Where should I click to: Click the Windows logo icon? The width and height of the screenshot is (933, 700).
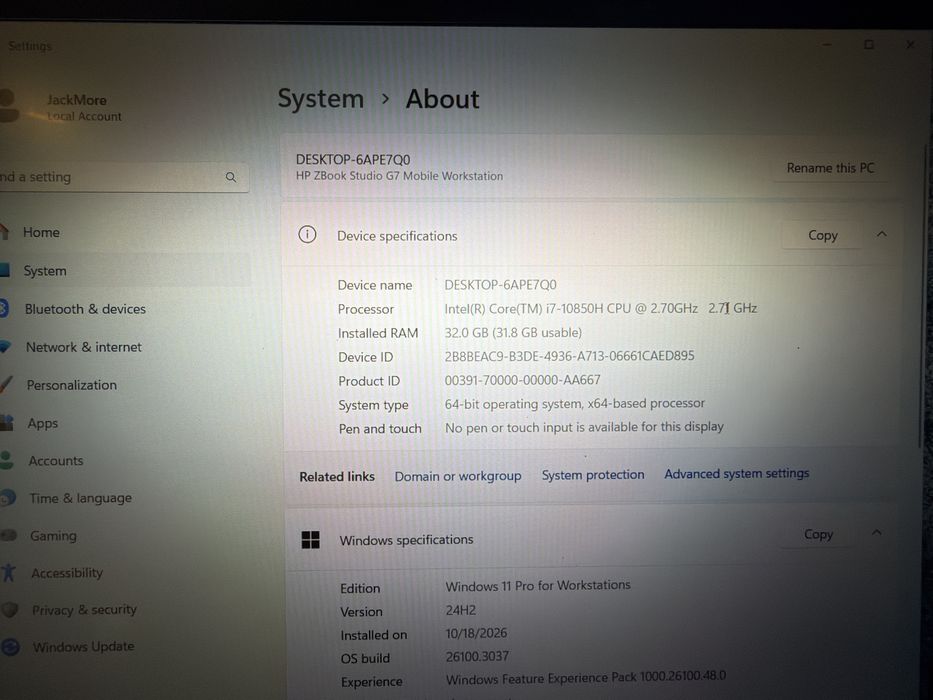click(311, 540)
